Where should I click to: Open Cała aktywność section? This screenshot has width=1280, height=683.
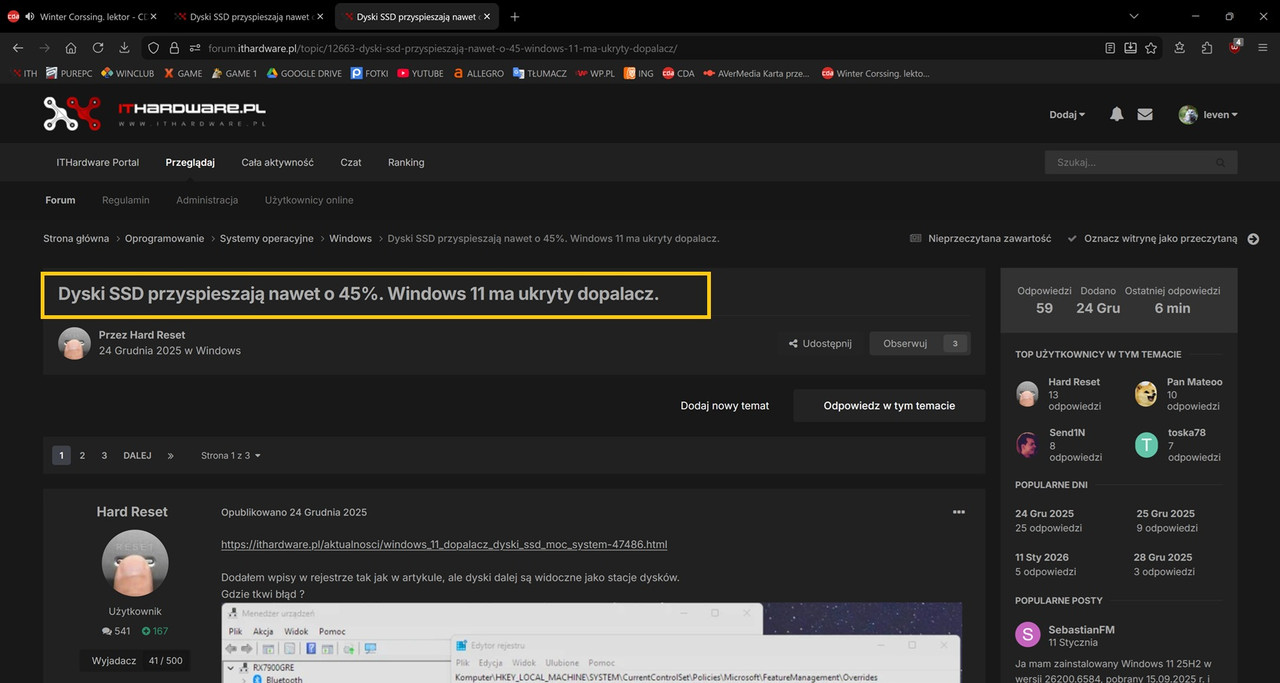click(277, 162)
